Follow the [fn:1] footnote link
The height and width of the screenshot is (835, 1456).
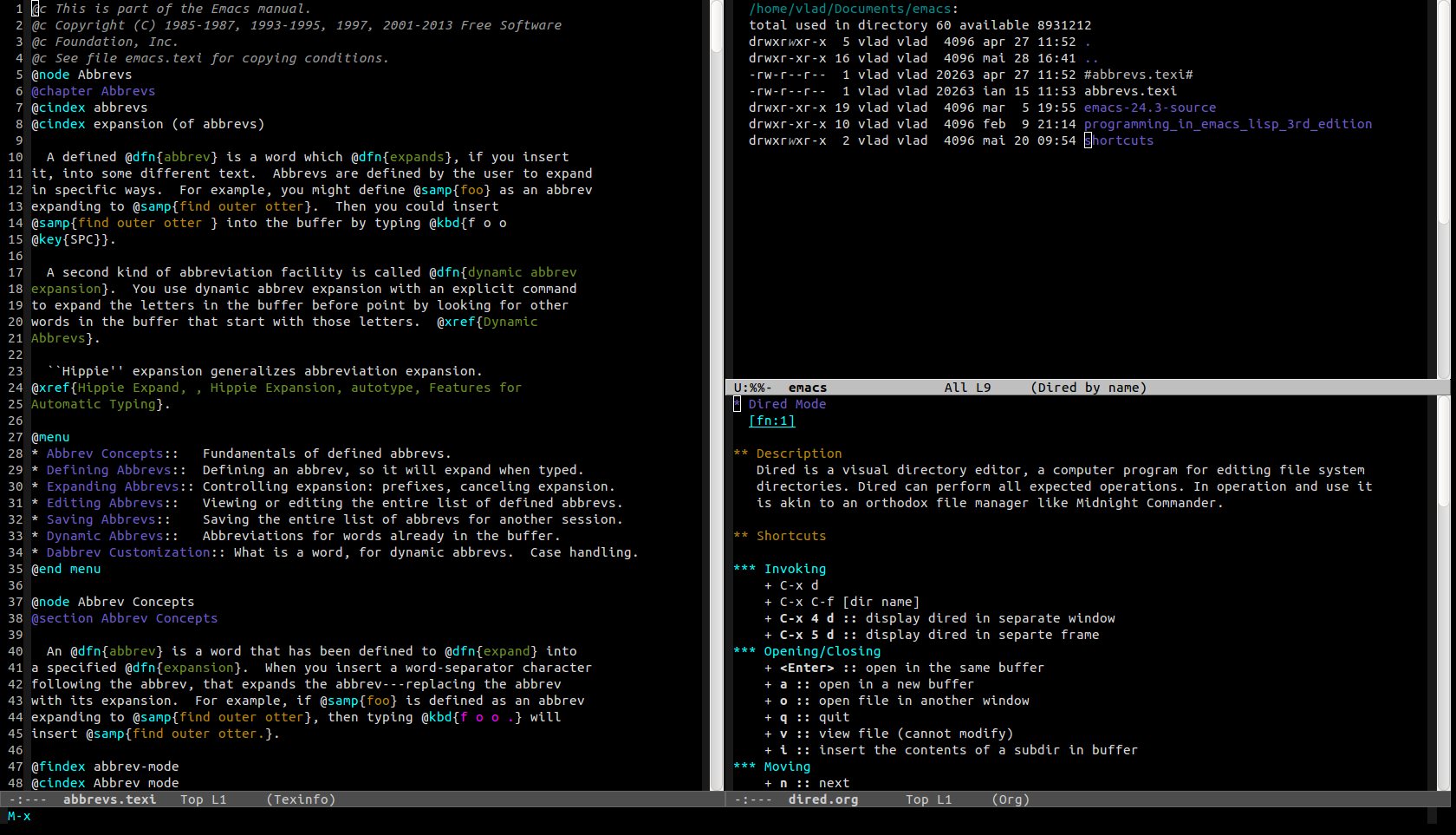click(771, 421)
